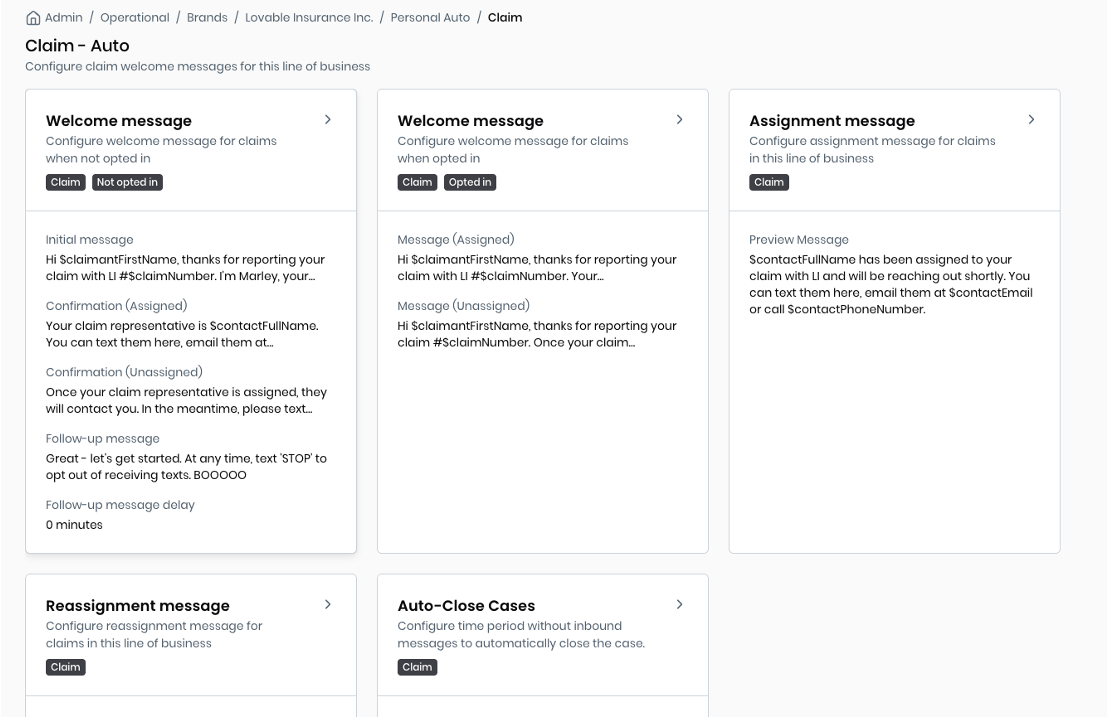Viewport: 1108px width, 718px height.
Task: Select the Claim breadcrumb item
Action: point(505,17)
